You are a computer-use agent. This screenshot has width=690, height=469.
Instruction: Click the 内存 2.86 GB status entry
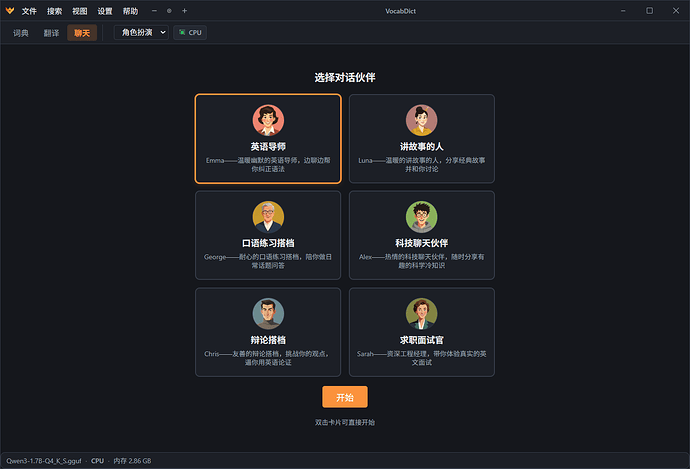tap(132, 461)
